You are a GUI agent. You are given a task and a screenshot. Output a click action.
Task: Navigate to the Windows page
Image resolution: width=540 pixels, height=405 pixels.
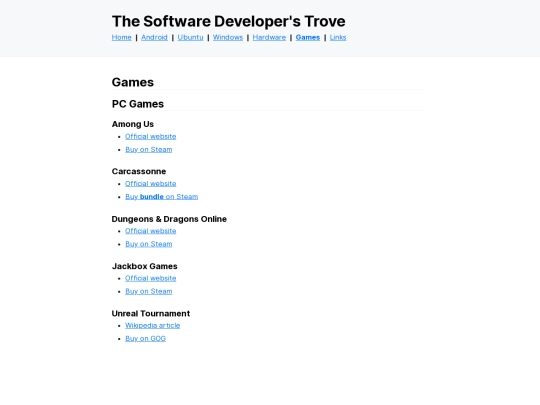coord(228,37)
